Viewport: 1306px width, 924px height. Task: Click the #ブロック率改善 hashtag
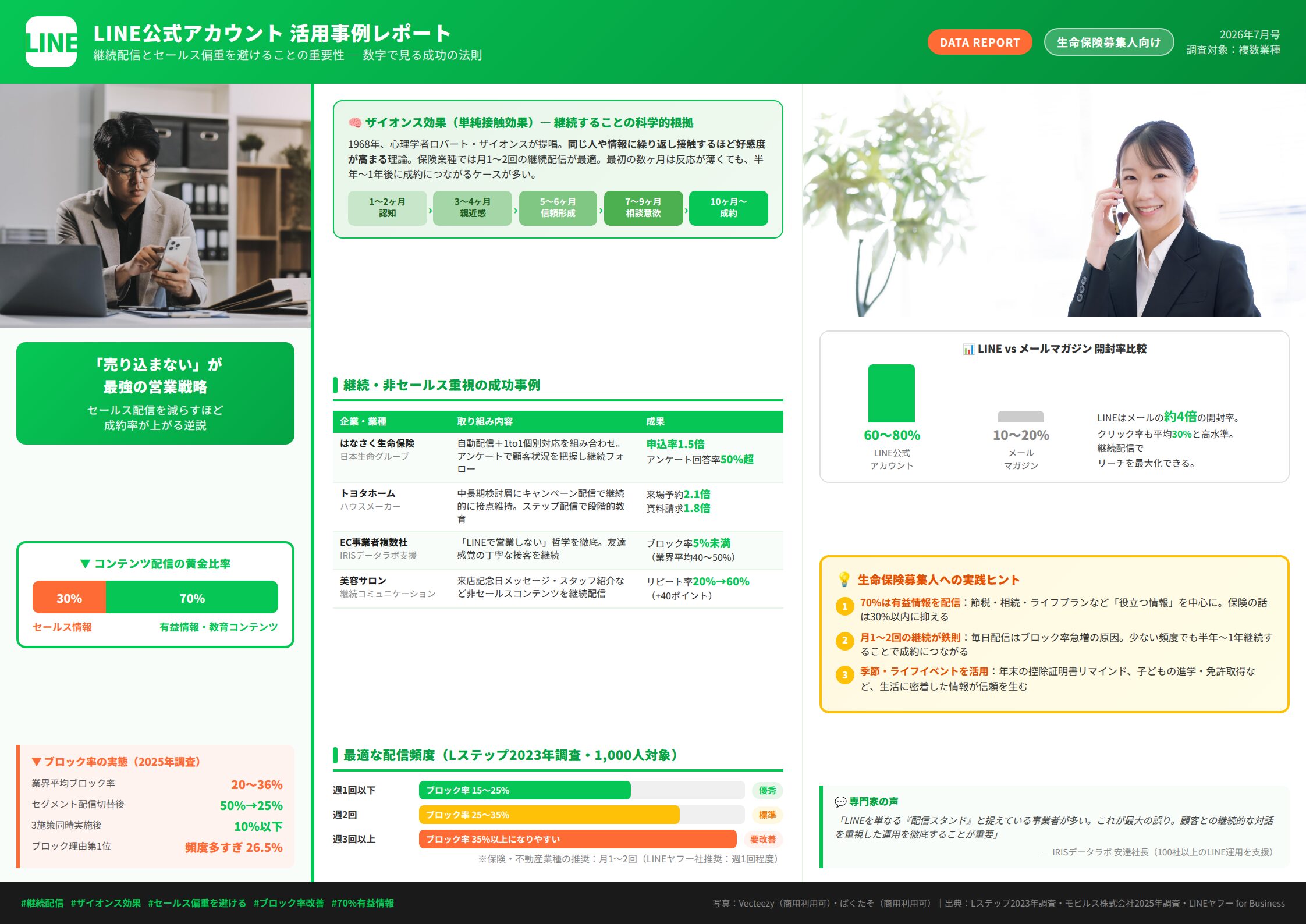[289, 903]
